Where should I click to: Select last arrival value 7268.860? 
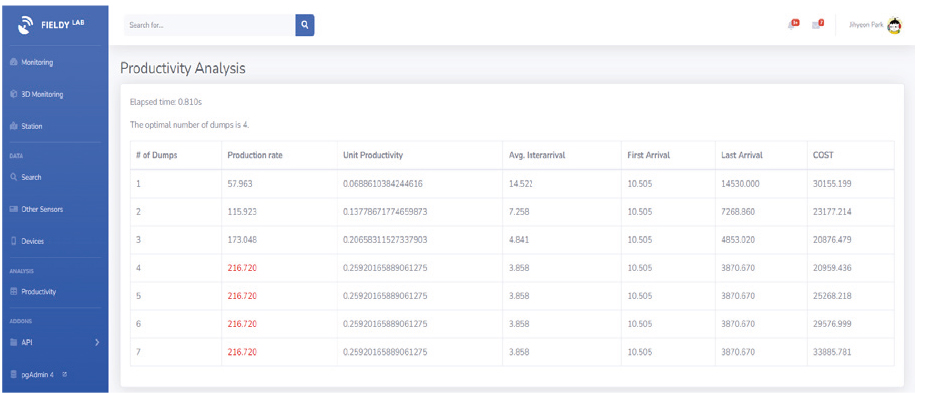pyautogui.click(x=738, y=212)
